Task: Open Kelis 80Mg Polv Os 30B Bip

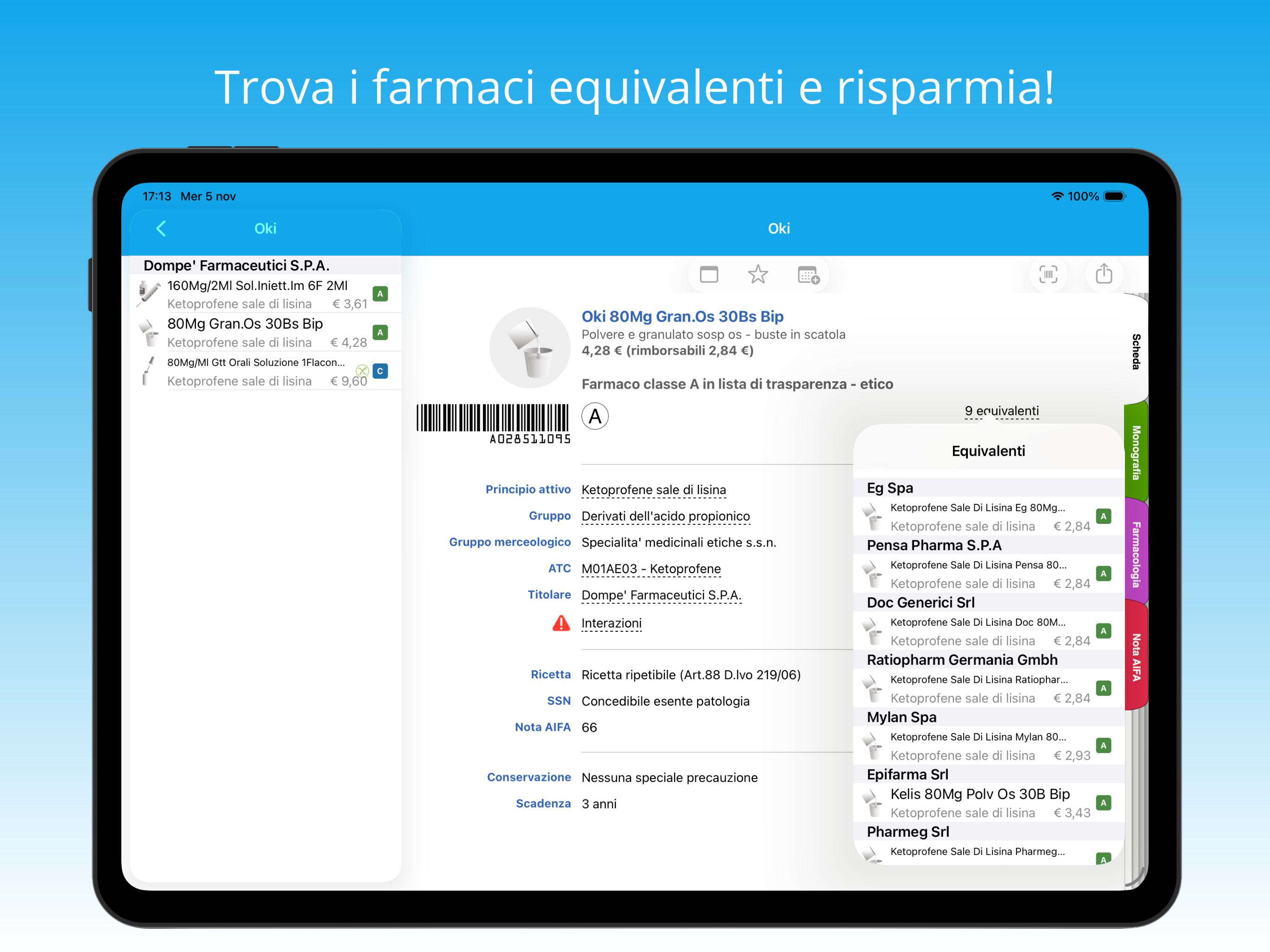Action: [988, 803]
